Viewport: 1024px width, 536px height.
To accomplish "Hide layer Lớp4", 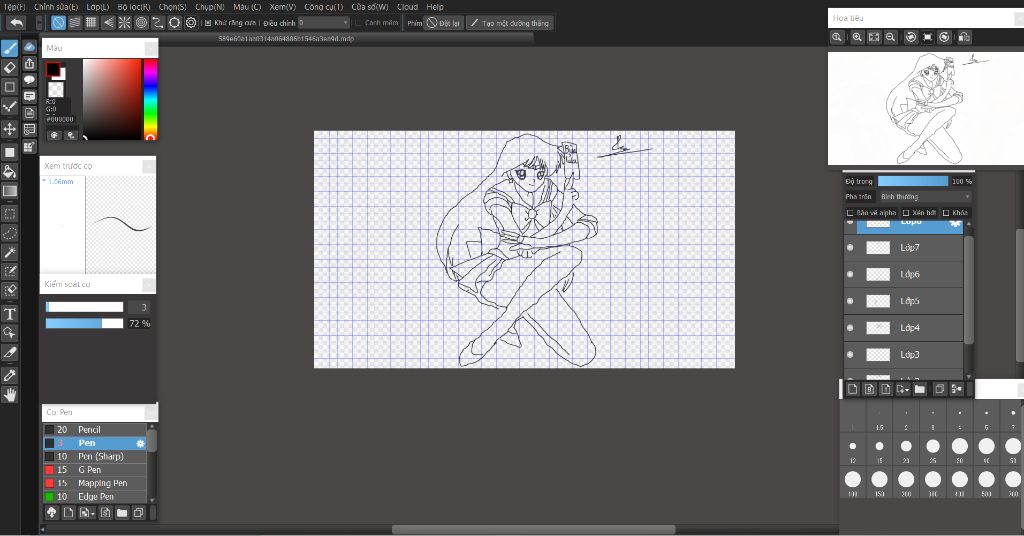I will coord(850,328).
